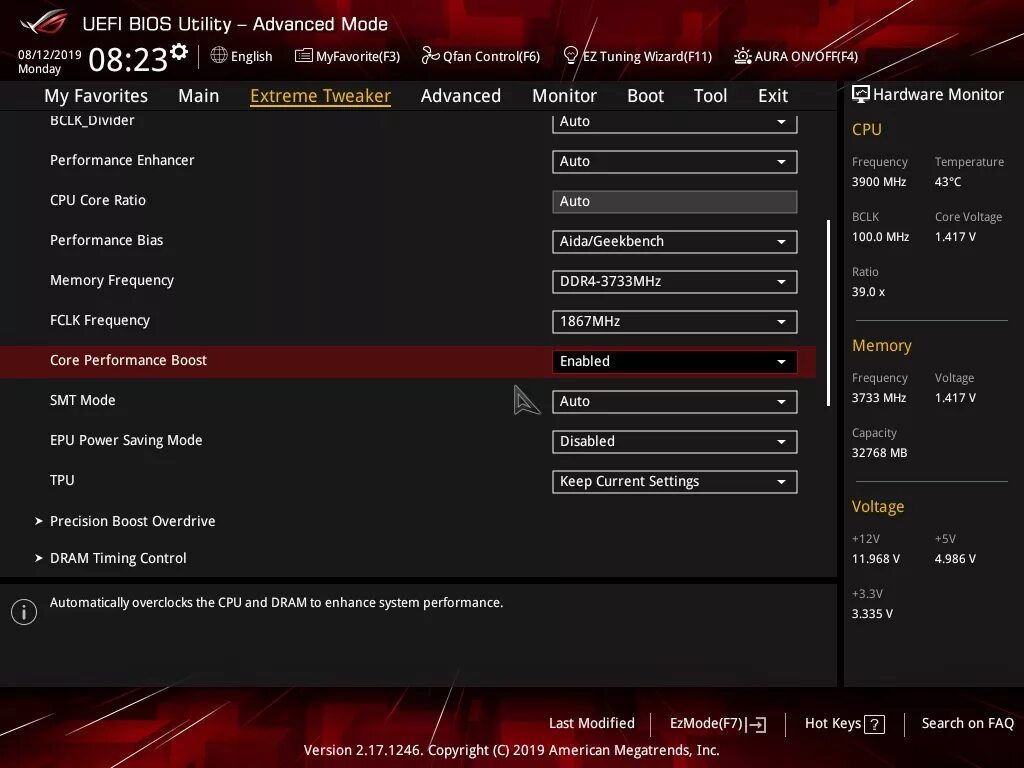Expand DRAM Timing Control

(x=118, y=558)
